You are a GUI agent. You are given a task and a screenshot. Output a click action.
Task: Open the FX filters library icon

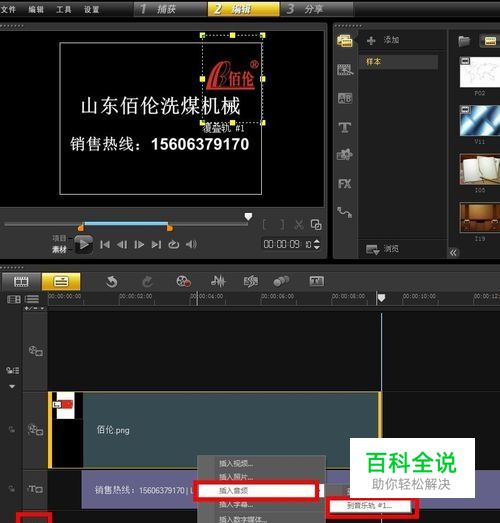click(x=345, y=184)
